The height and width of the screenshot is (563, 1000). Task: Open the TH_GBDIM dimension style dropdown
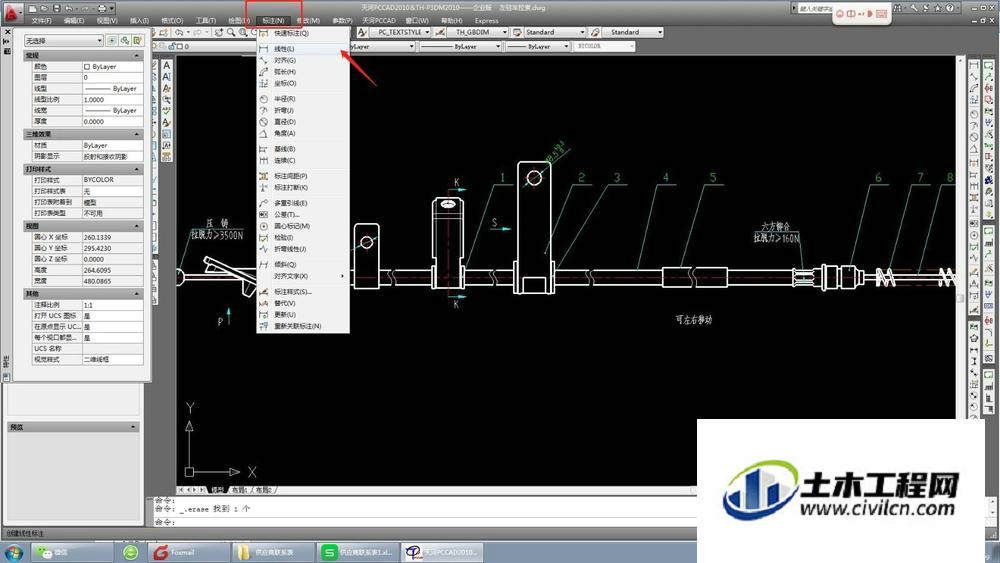click(x=478, y=32)
